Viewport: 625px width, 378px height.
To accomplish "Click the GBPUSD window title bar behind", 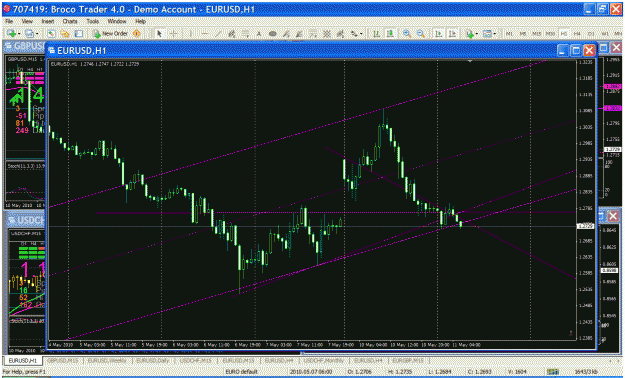I will (x=24, y=46).
